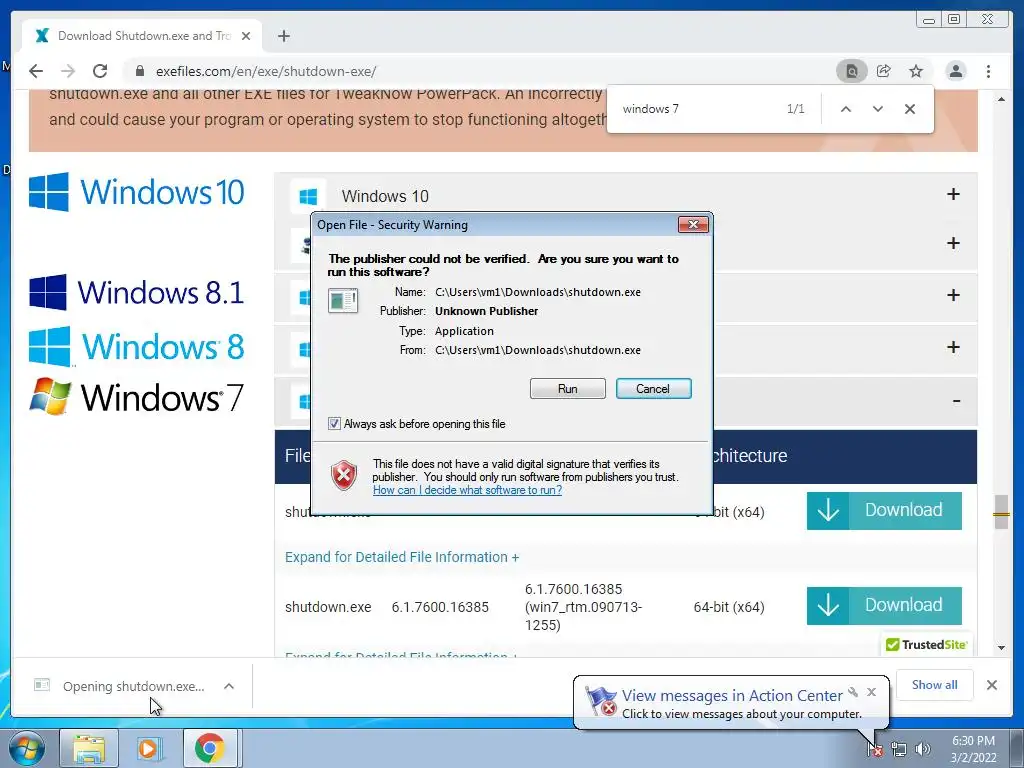
Task: Jump to the previous find result
Action: [846, 109]
